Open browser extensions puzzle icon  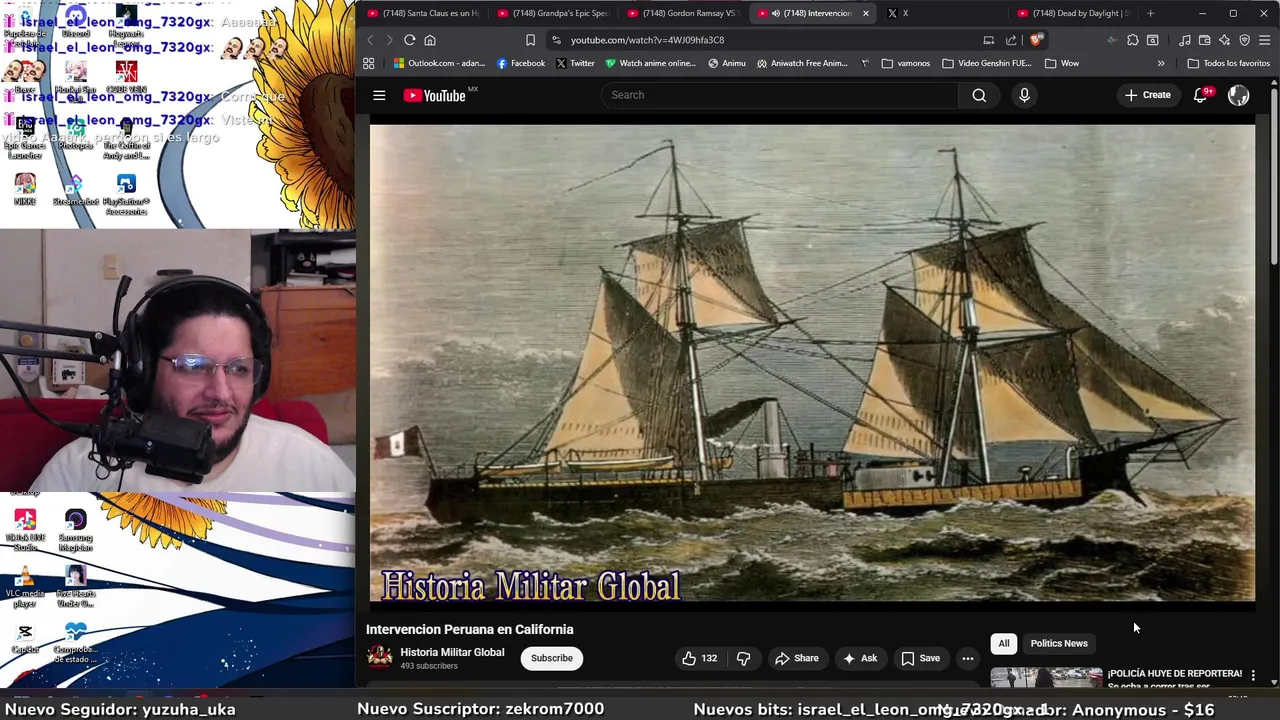pos(1132,40)
